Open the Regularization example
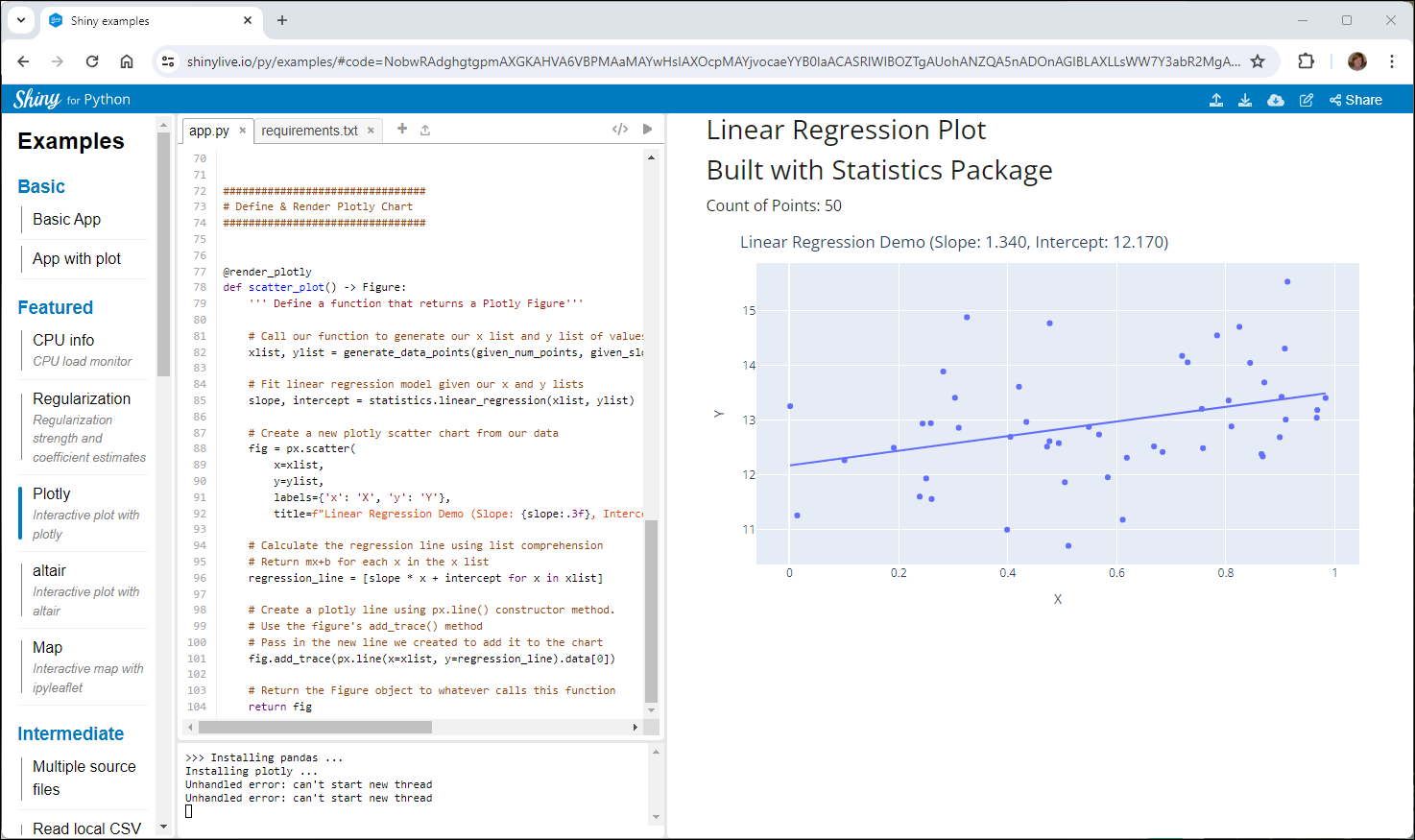 pyautogui.click(x=83, y=427)
